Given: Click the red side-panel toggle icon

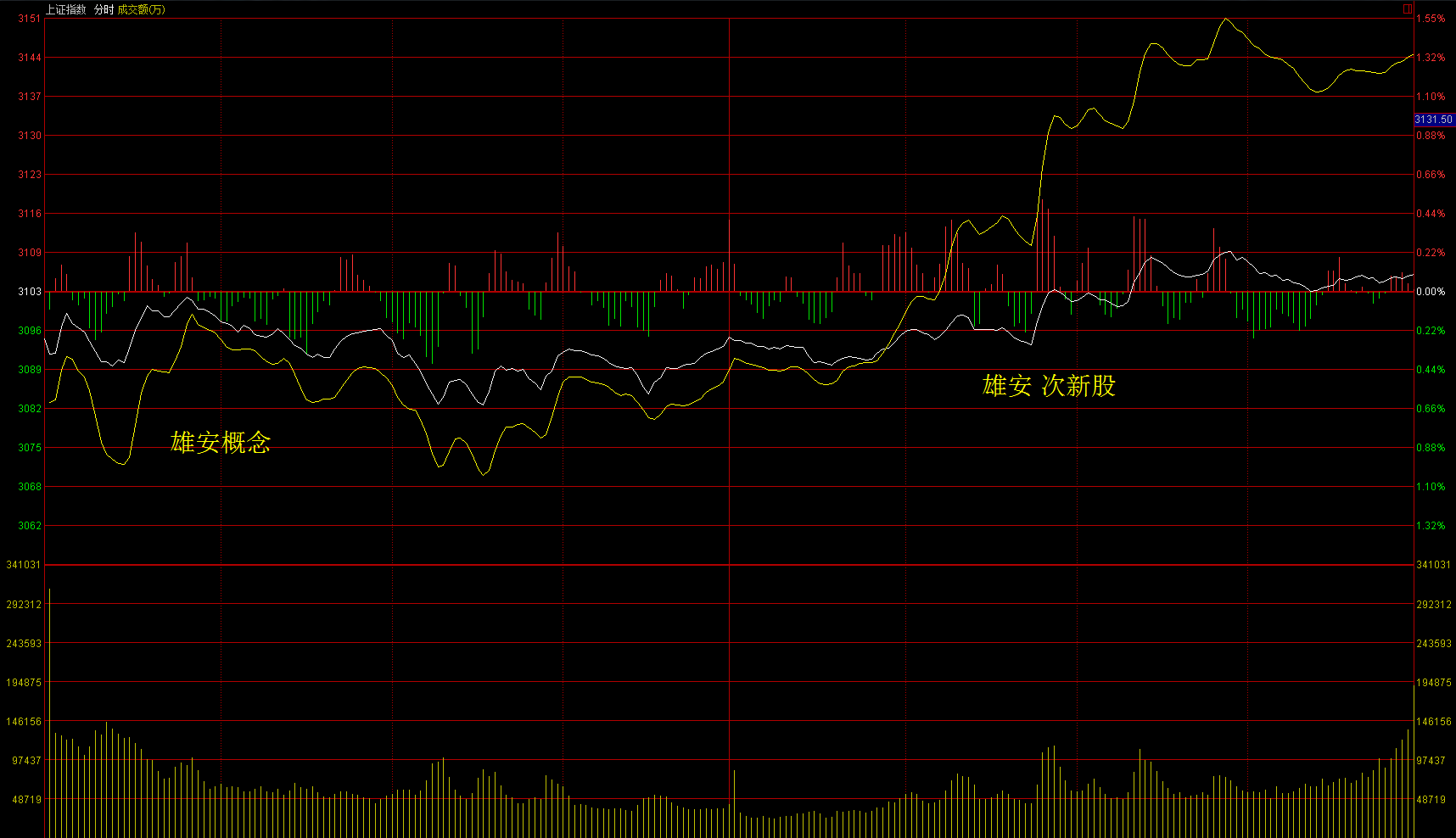Looking at the screenshot, I should click(1407, 9).
